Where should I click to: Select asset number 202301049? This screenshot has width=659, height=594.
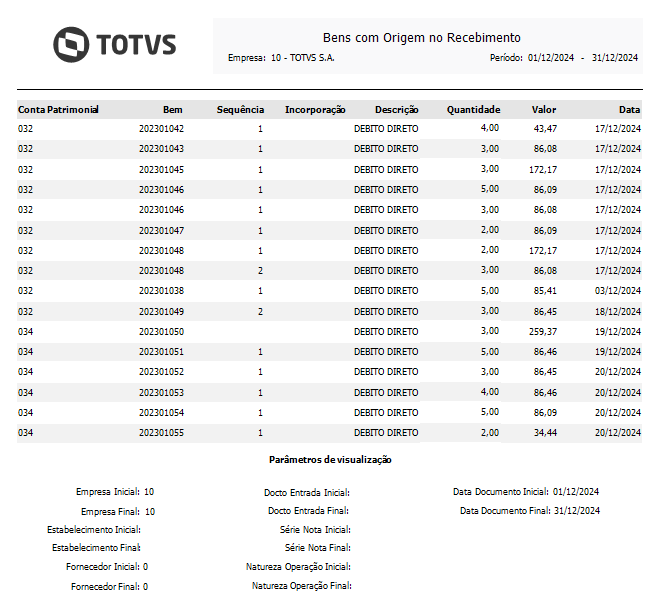(161, 312)
